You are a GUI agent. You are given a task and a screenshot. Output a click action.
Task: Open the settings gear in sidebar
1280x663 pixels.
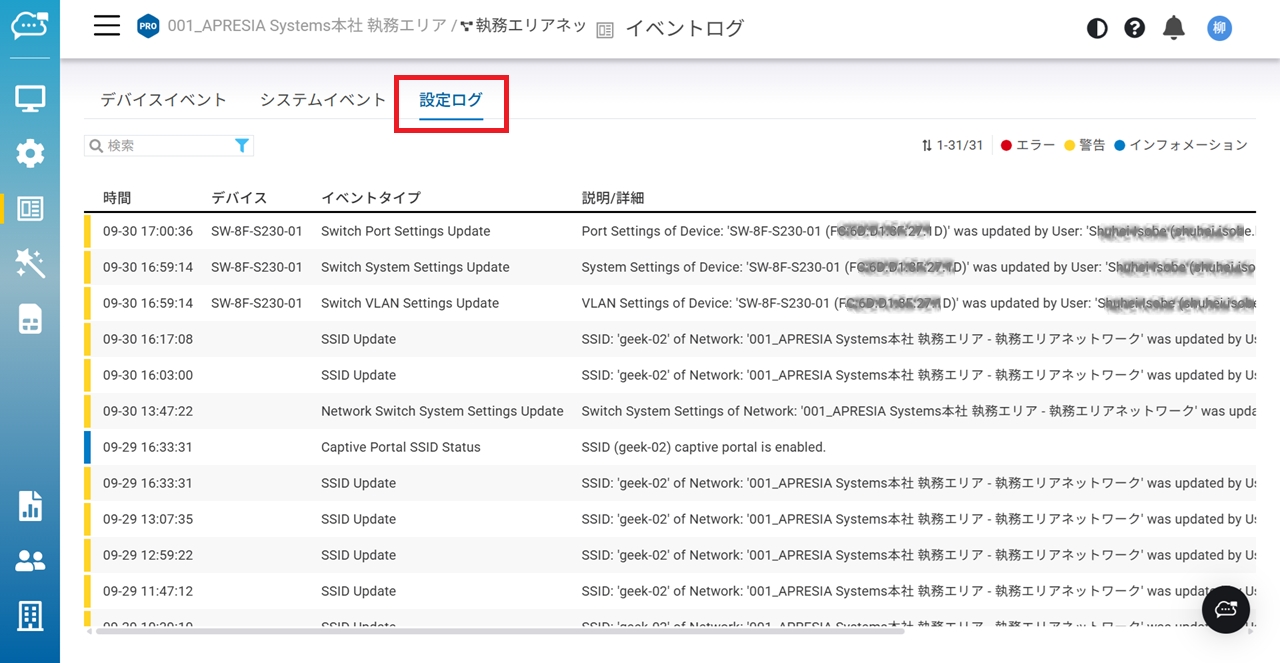coord(30,153)
